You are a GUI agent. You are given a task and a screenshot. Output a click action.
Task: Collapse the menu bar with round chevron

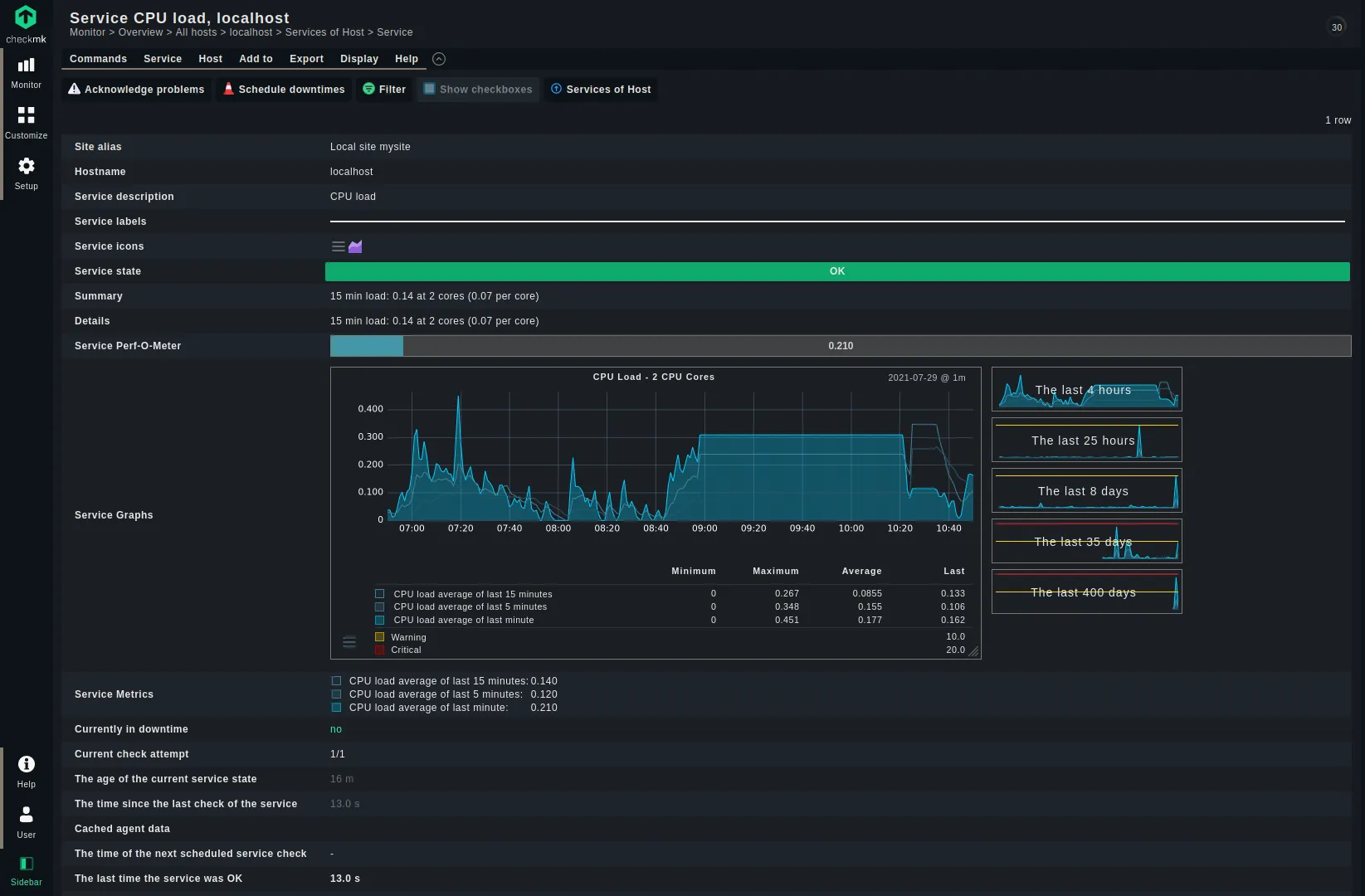coord(439,59)
